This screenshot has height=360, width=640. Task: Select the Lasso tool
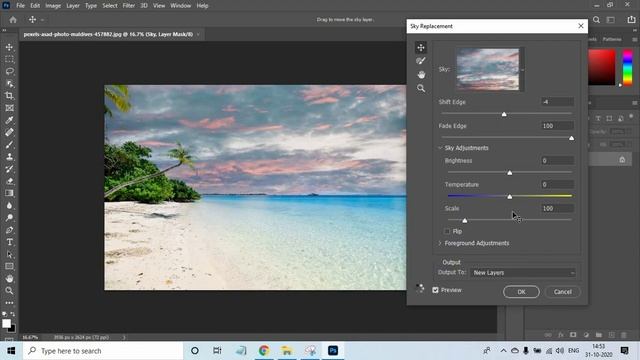[x=9, y=71]
